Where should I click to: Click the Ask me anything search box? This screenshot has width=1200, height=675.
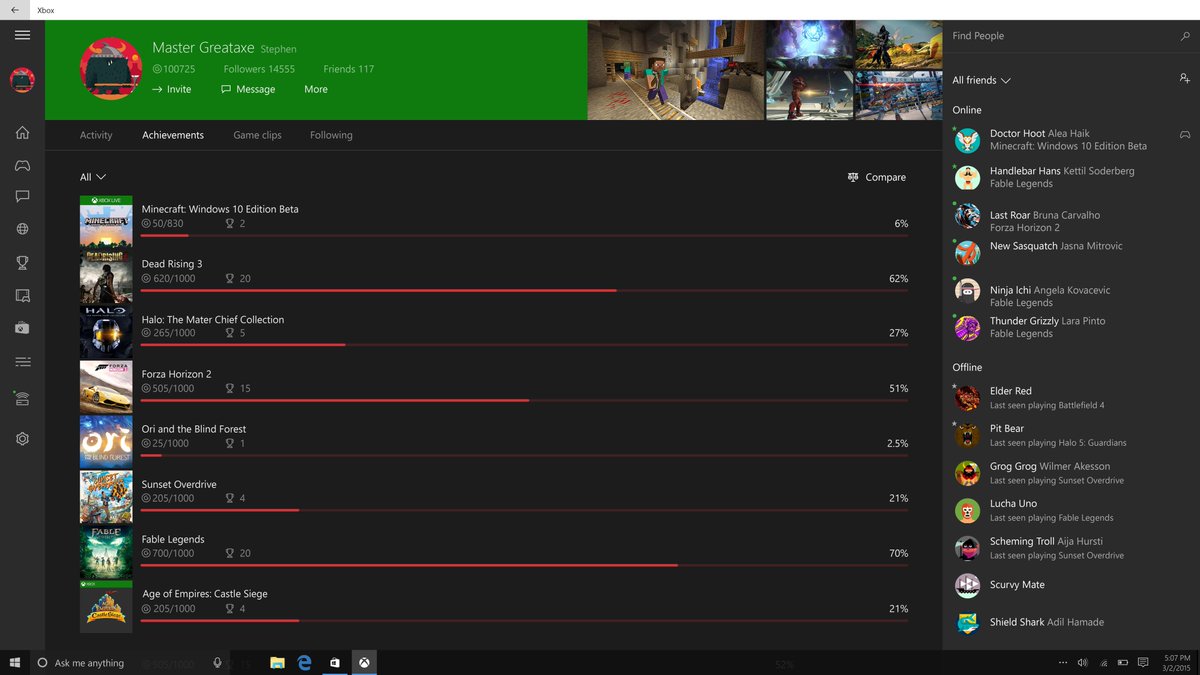click(x=128, y=662)
